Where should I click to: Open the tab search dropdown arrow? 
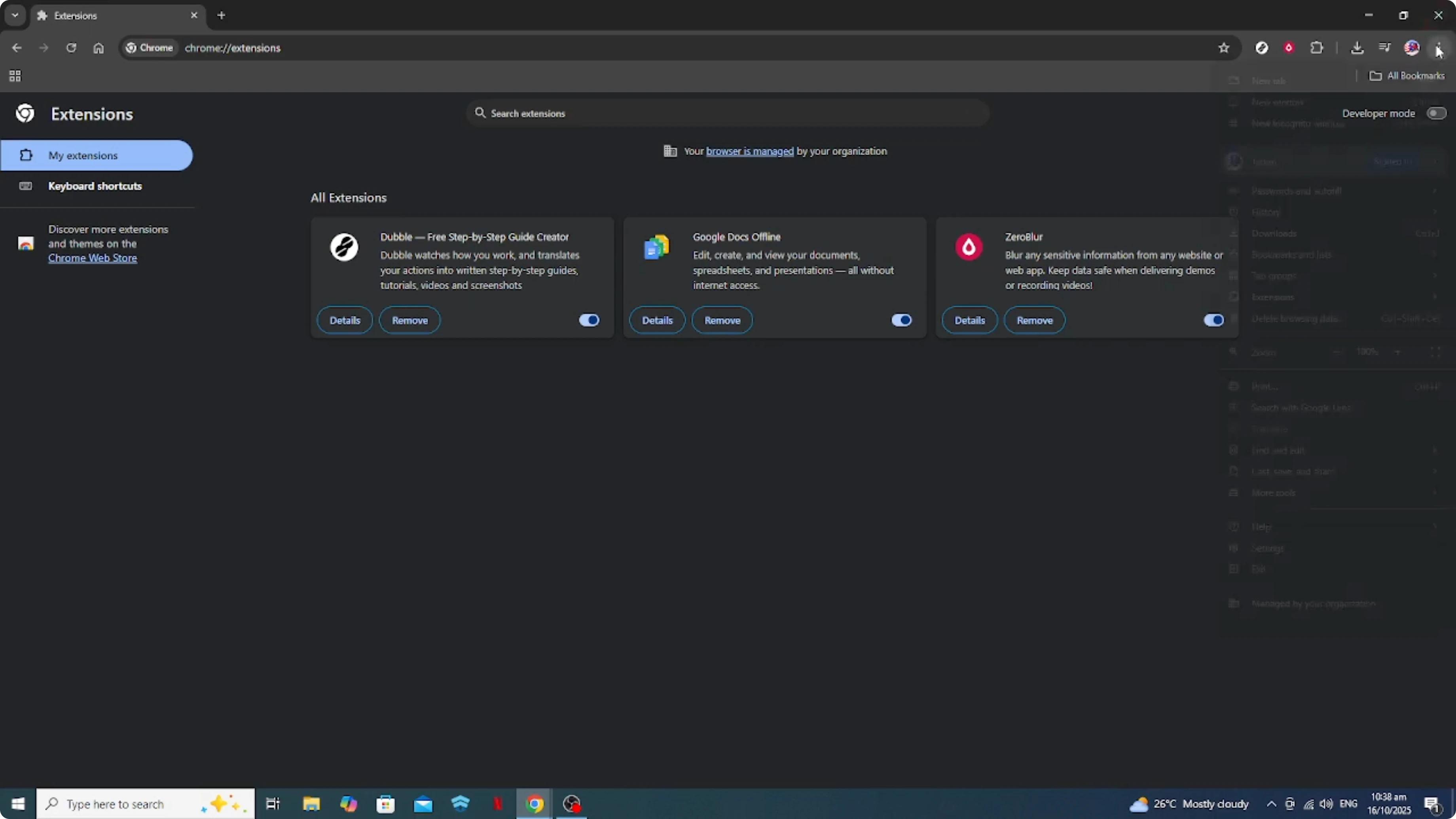click(15, 15)
